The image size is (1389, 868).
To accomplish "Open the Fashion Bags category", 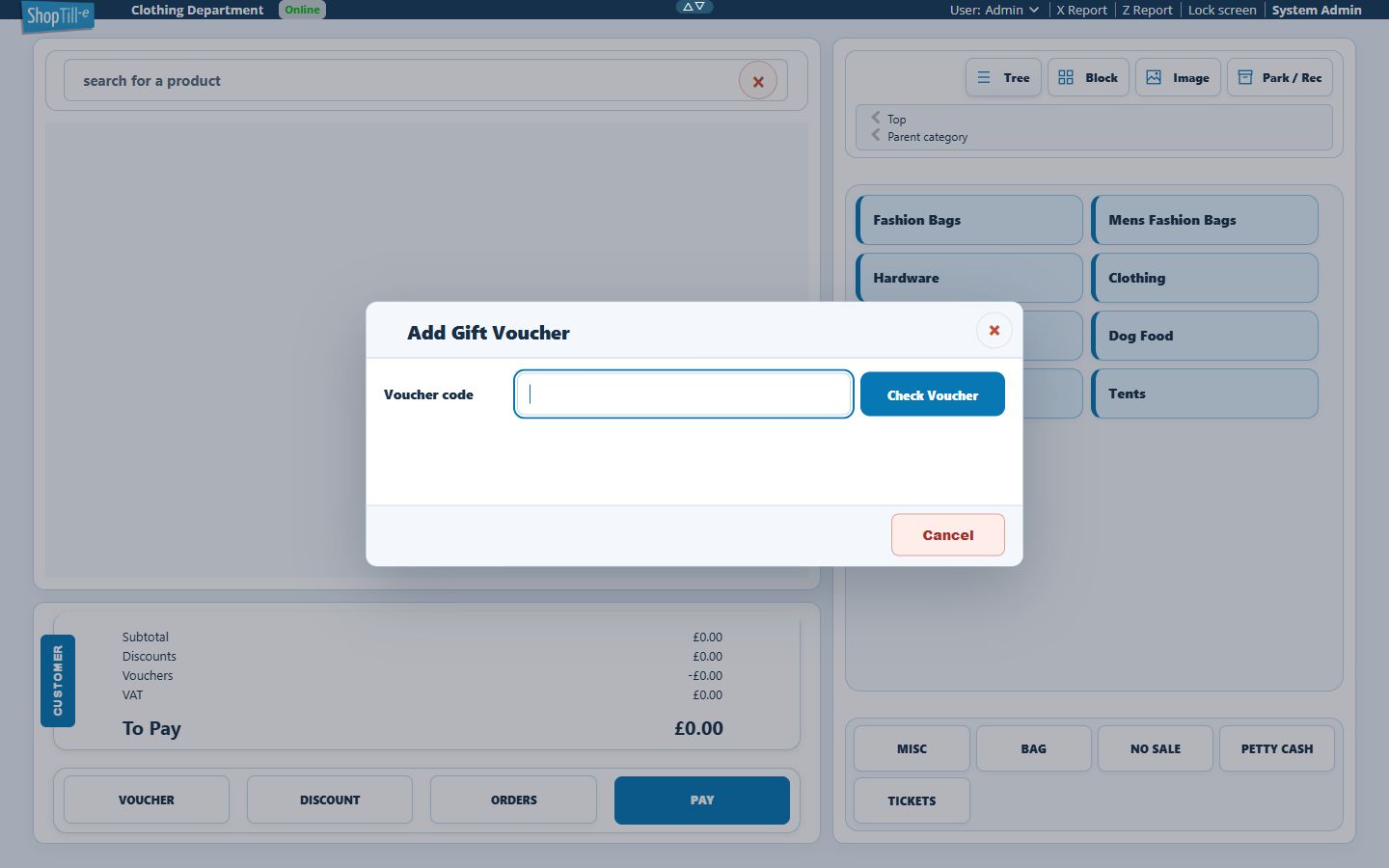I will pos(969,220).
